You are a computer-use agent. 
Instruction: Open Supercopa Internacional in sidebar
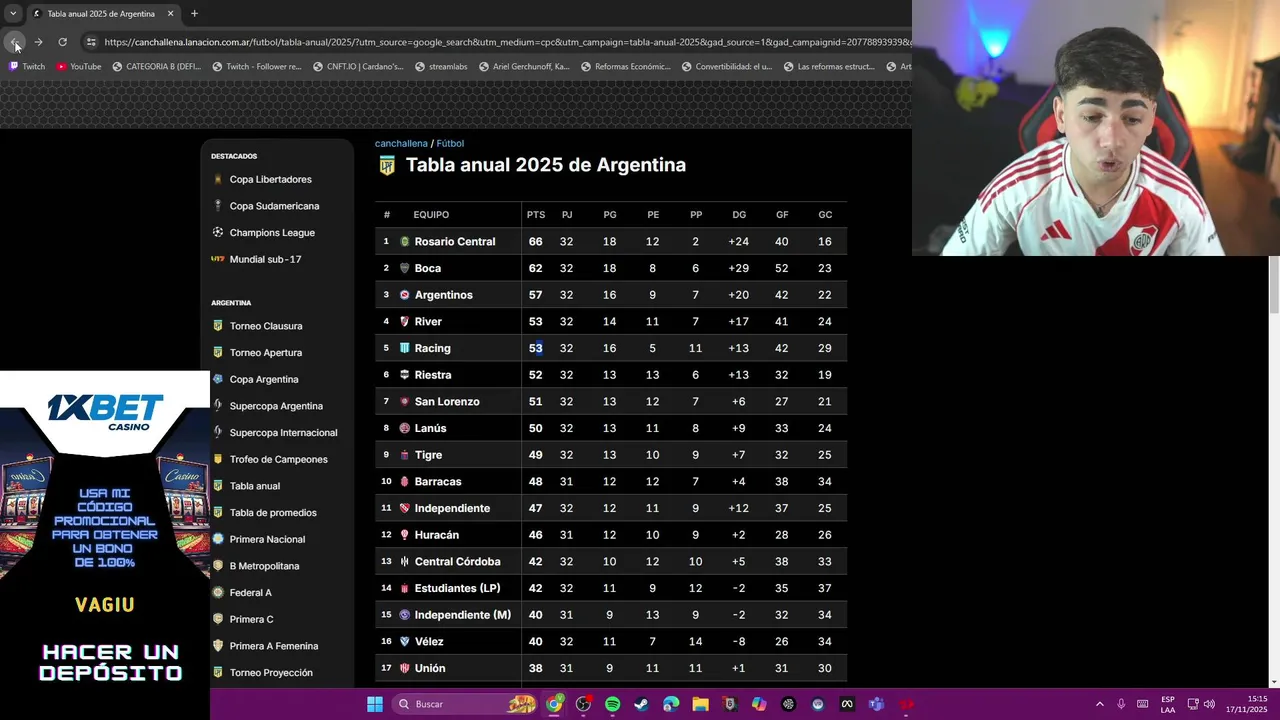pyautogui.click(x=283, y=433)
